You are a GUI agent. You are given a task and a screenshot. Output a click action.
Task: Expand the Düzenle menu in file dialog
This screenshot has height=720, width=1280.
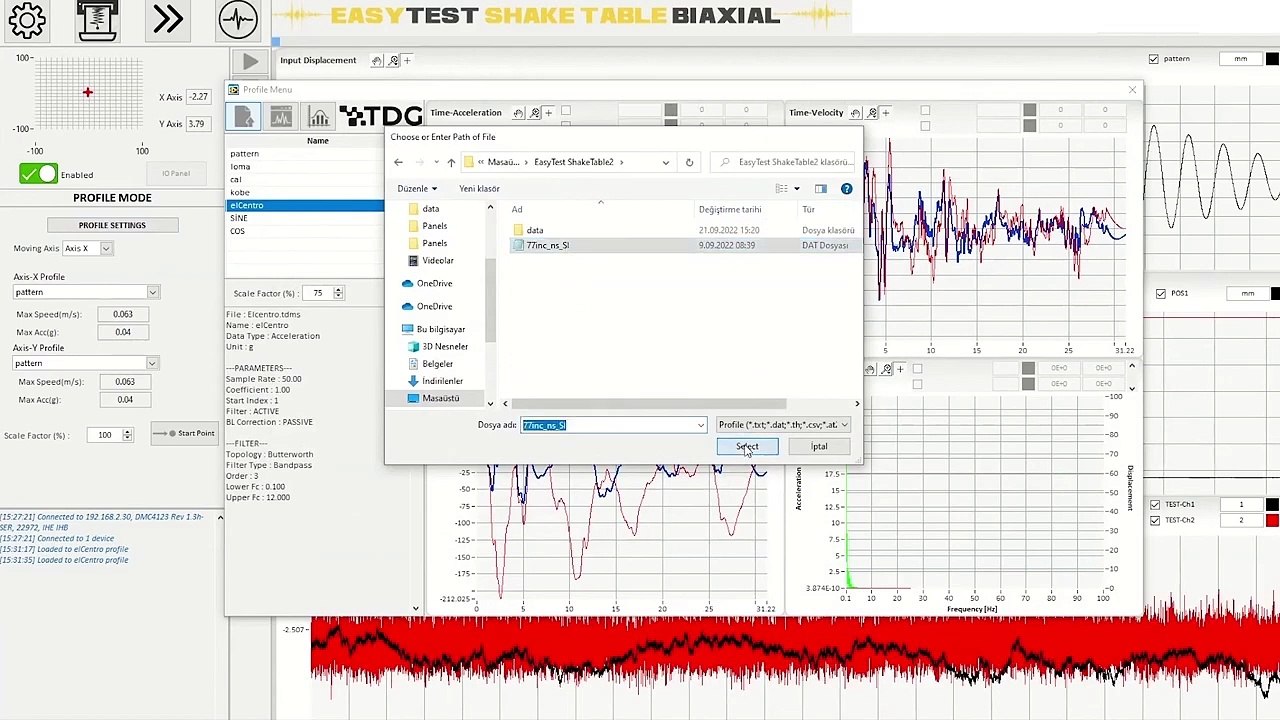pyautogui.click(x=417, y=189)
